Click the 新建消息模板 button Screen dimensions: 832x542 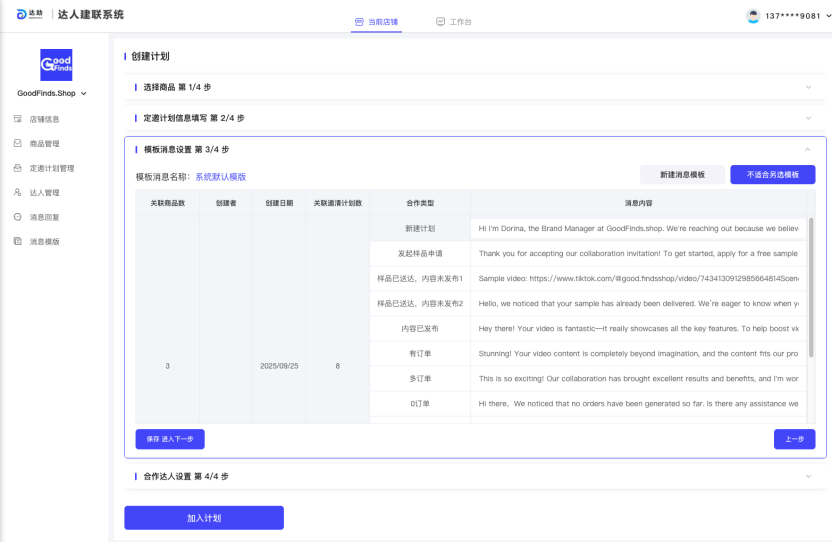(682, 174)
